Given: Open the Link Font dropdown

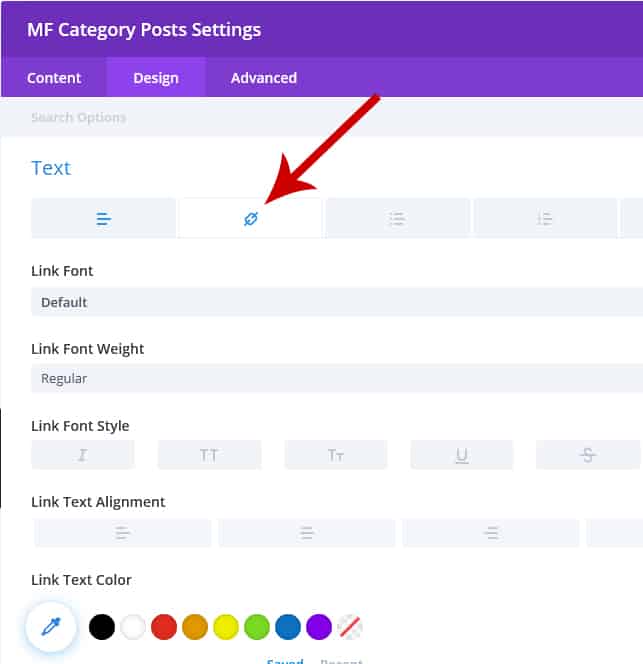Looking at the screenshot, I should coord(336,302).
